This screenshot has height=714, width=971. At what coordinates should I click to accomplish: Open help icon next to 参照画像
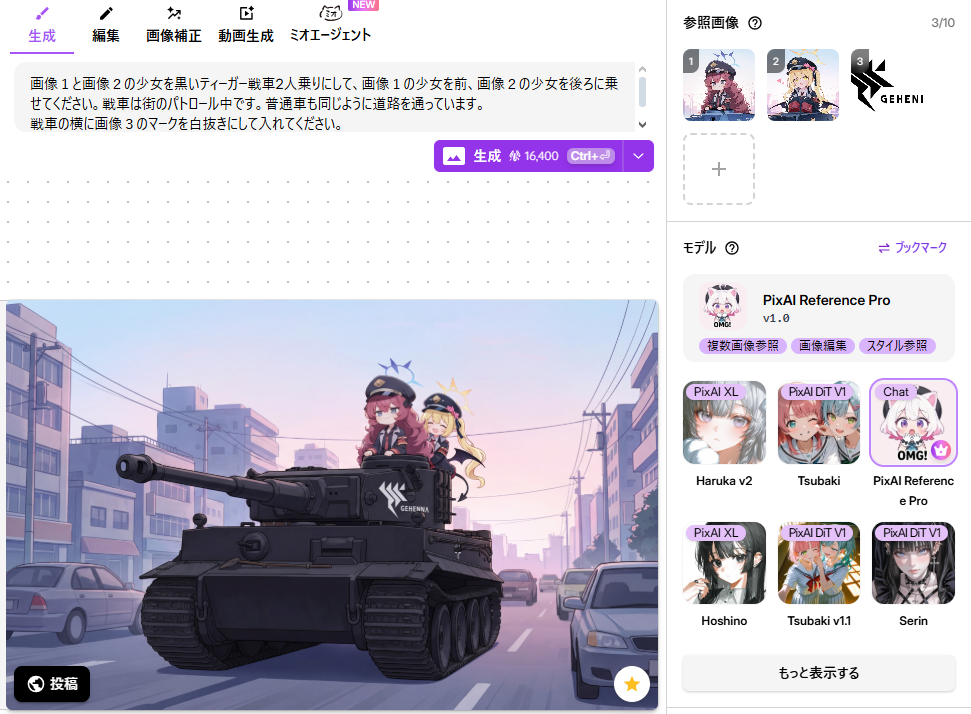click(x=755, y=23)
